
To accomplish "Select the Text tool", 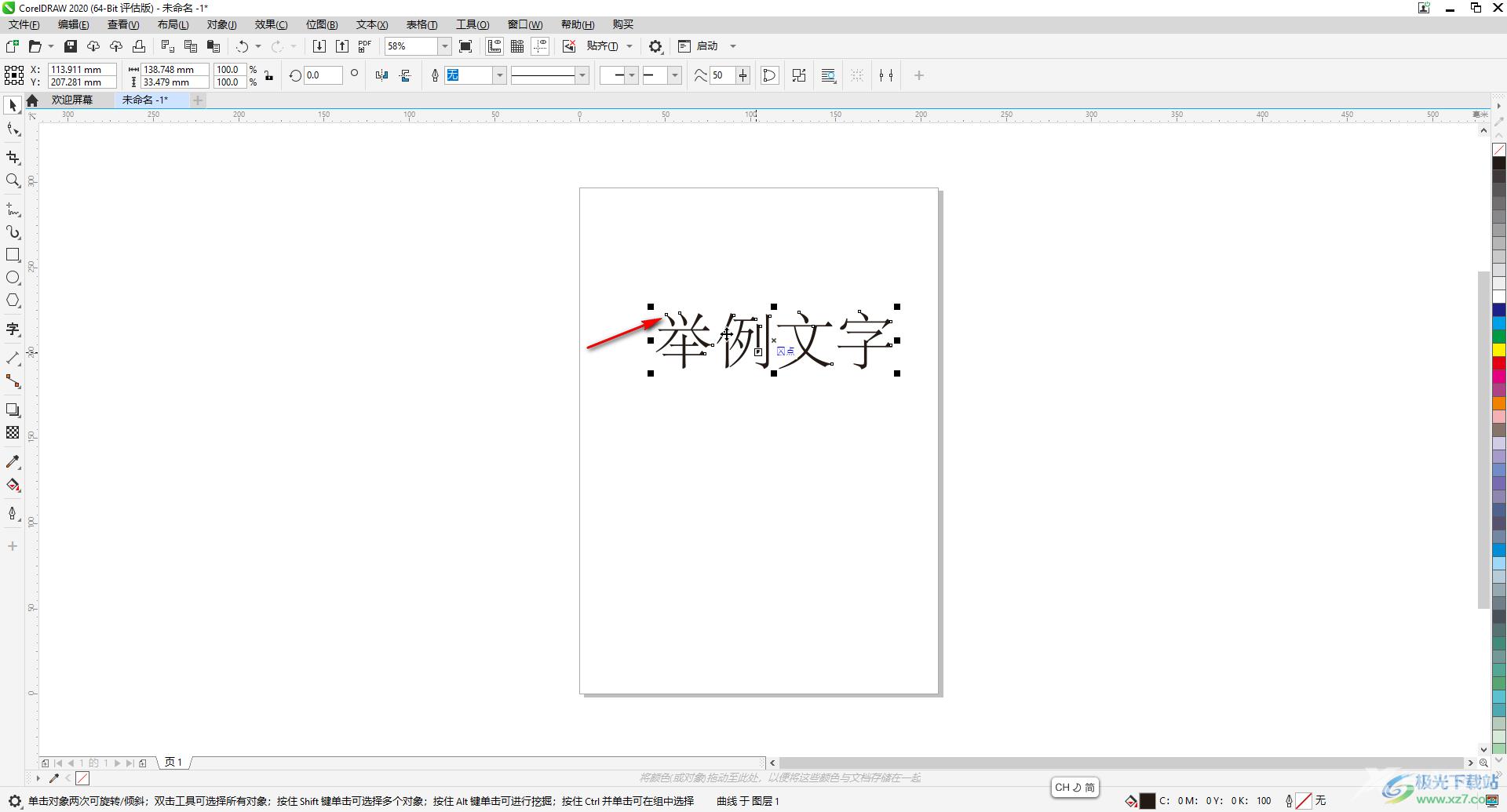I will [13, 330].
